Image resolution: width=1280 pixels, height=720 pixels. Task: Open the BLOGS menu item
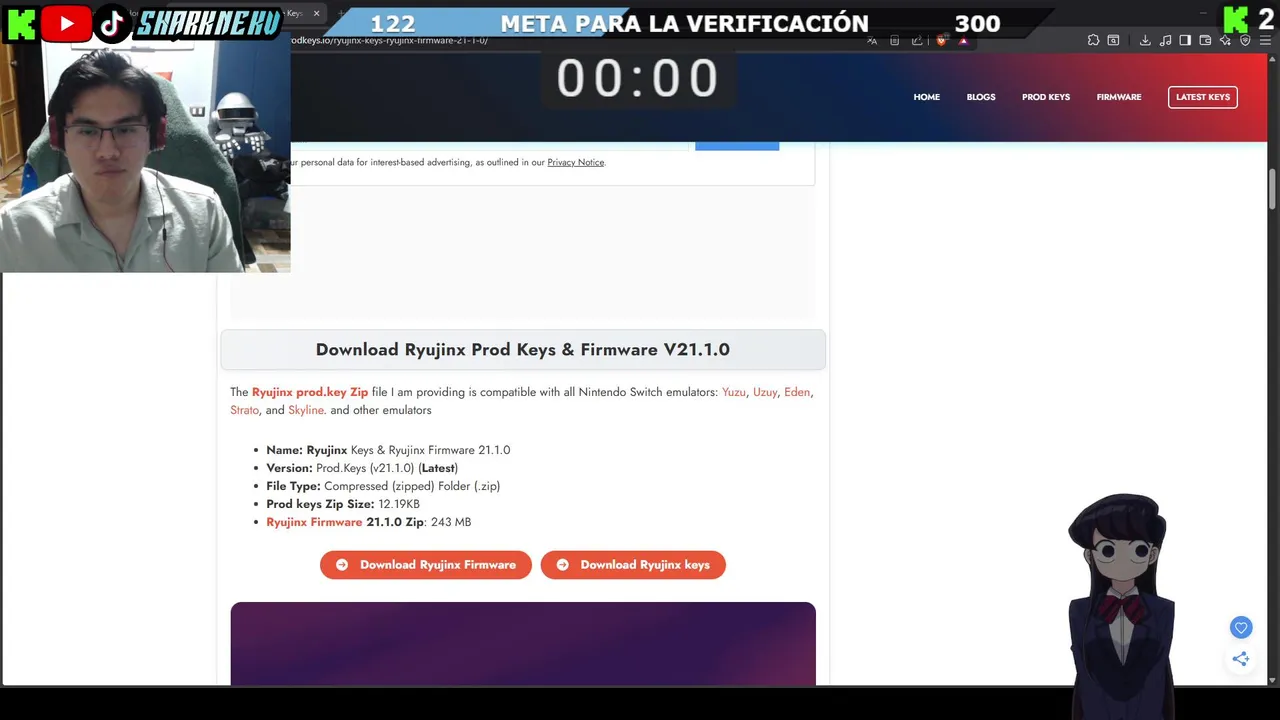[x=981, y=97]
